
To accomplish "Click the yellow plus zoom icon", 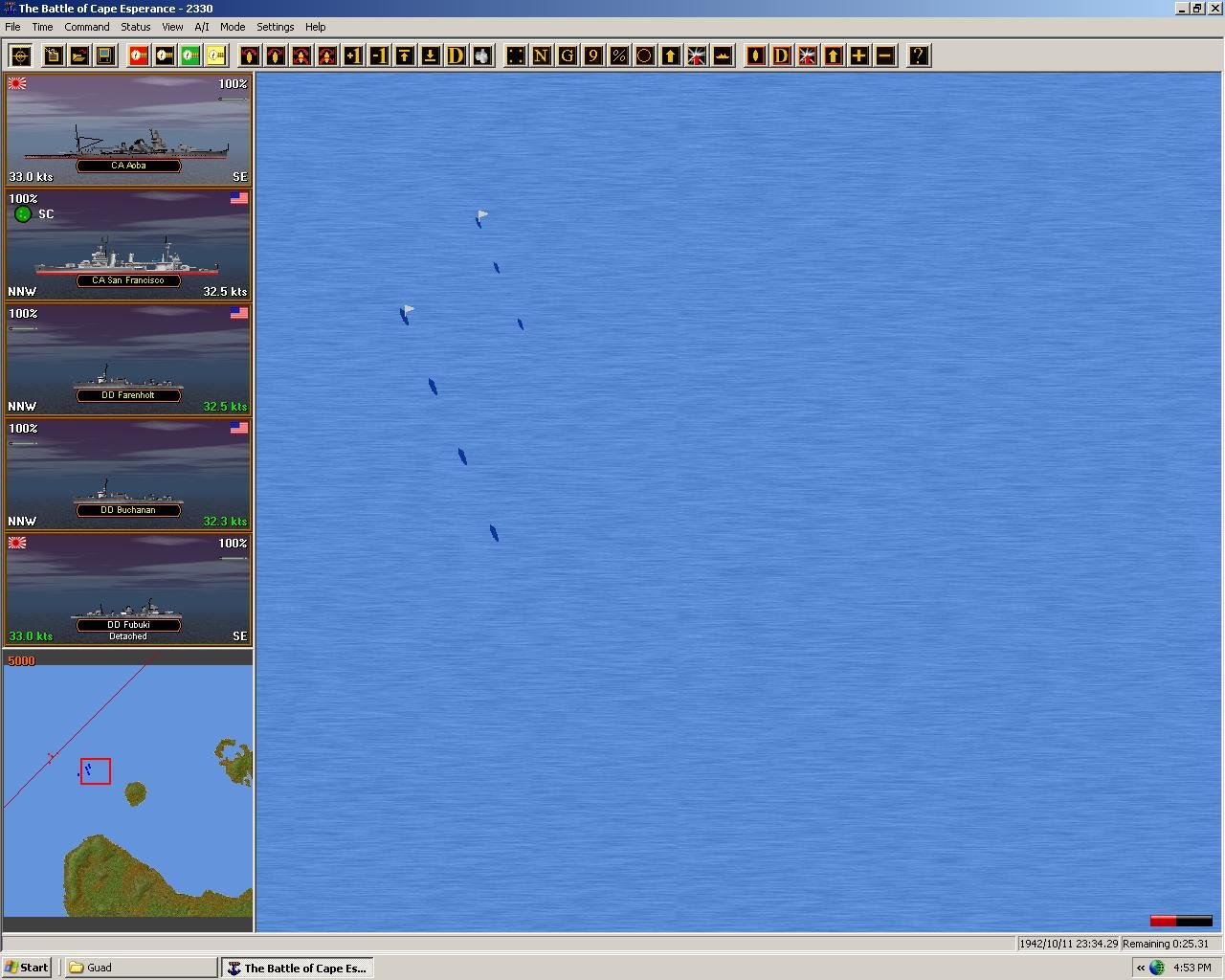I will point(858,56).
